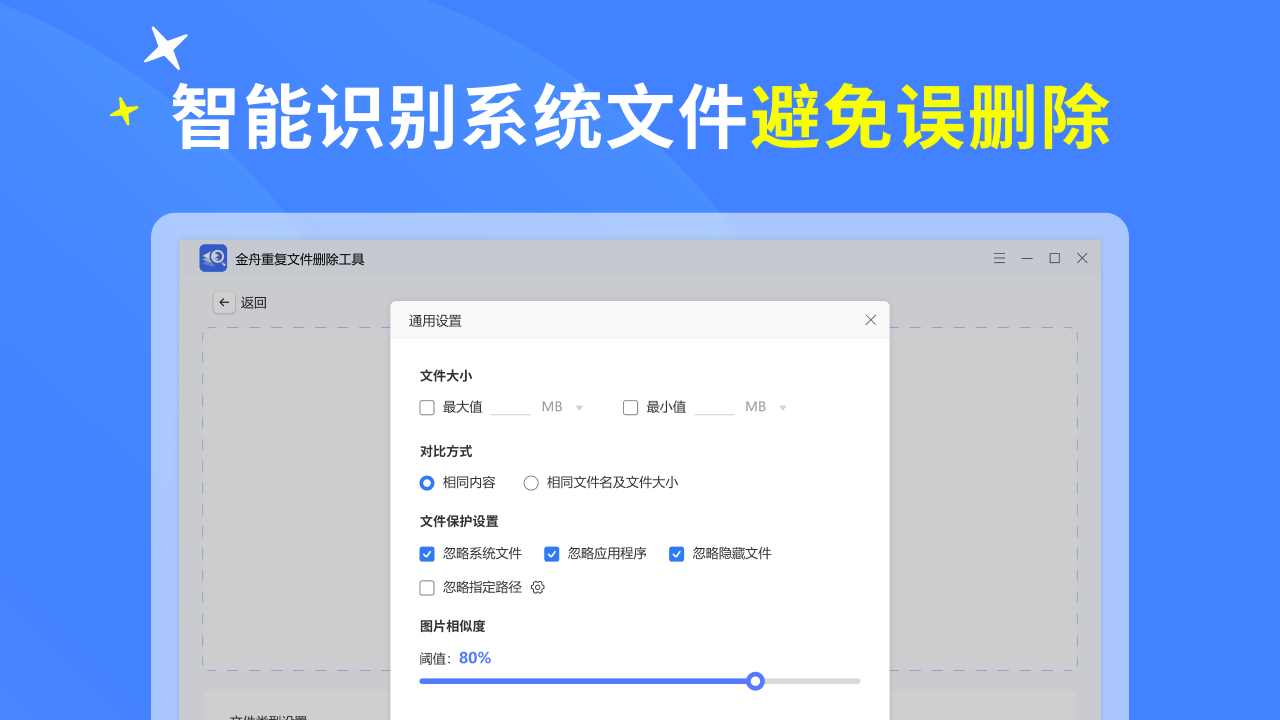Screen dimensions: 1280x720
Task: Open the hamburger menu in the title bar
Action: coord(999,257)
